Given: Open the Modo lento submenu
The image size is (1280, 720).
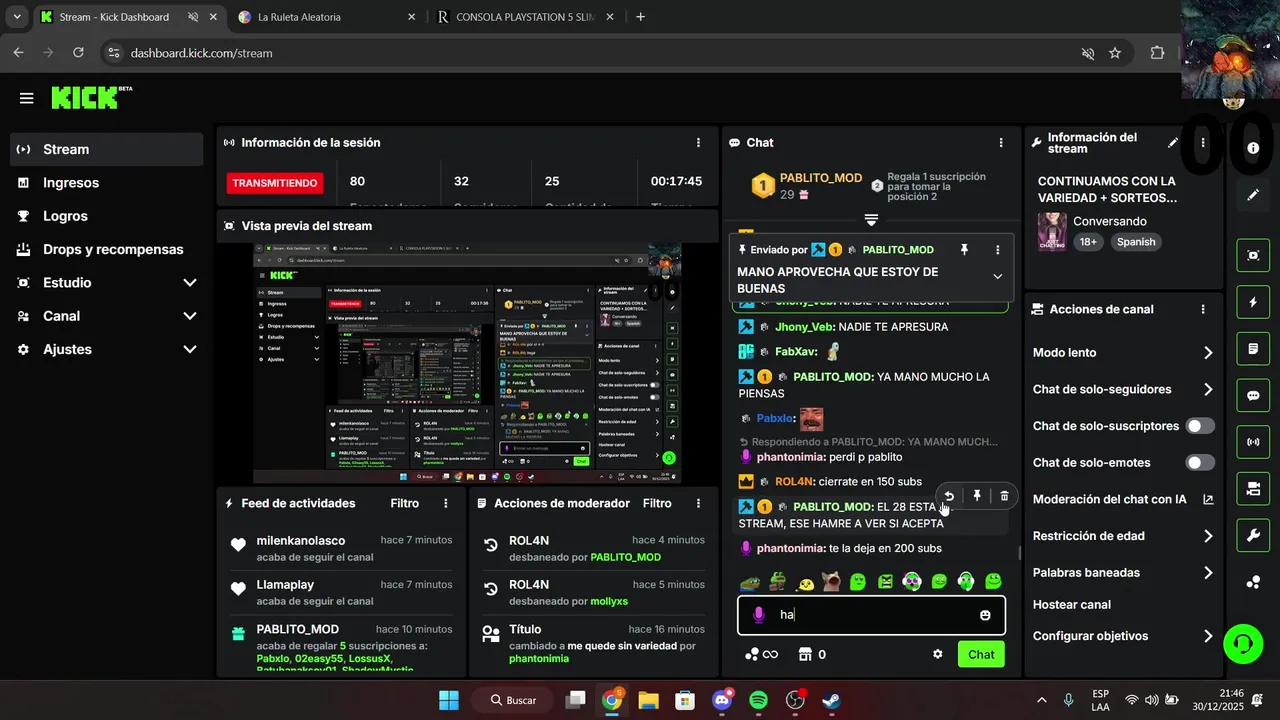Looking at the screenshot, I should pos(1123,353).
